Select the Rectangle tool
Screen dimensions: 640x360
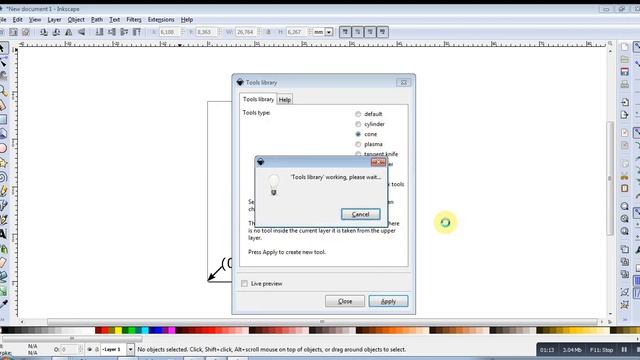pos(3,119)
